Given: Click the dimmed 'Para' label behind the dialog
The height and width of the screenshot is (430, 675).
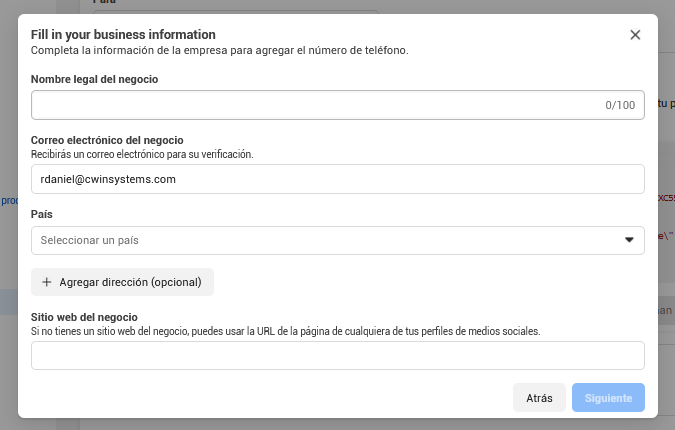Looking at the screenshot, I should pos(103,3).
